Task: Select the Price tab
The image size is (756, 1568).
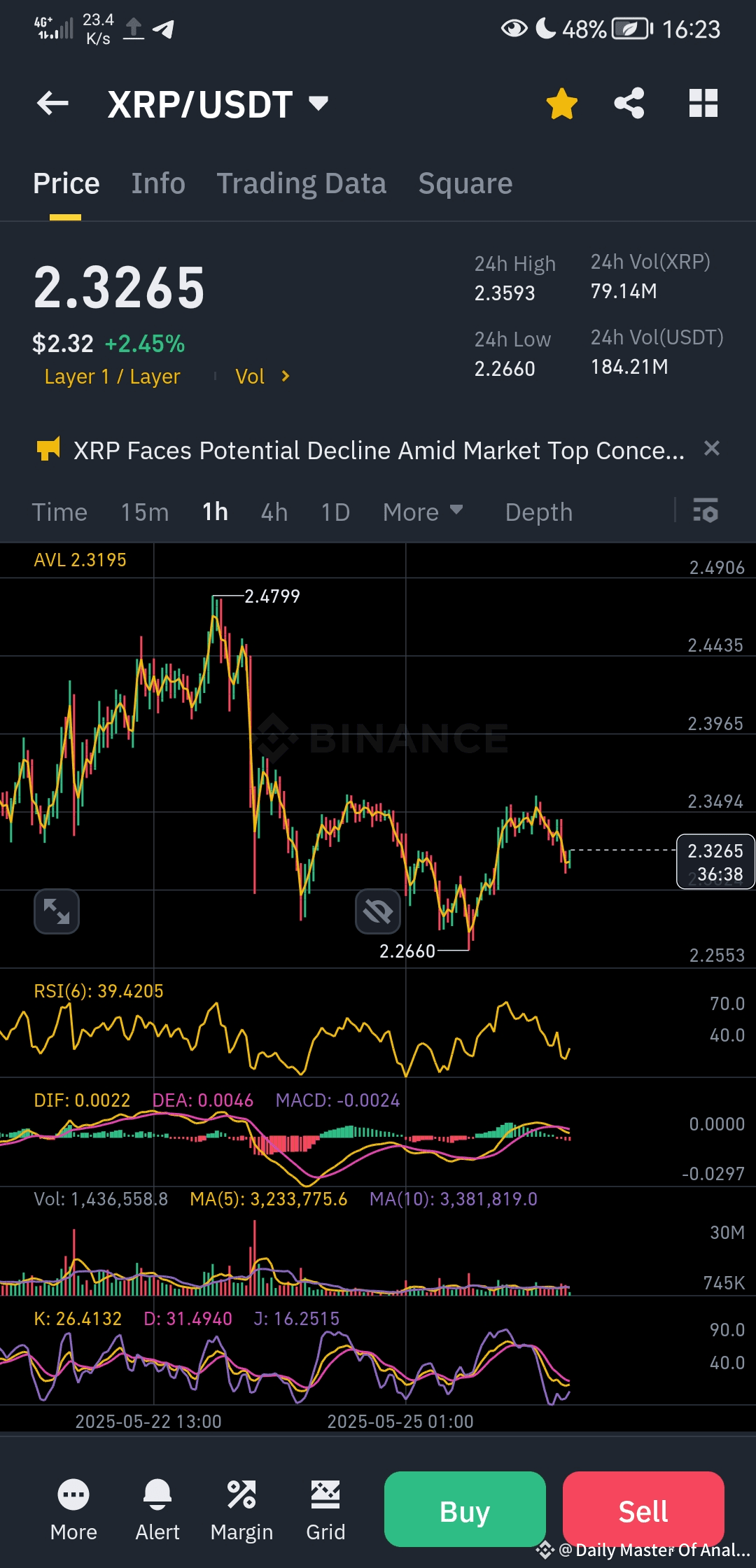Action: click(66, 183)
